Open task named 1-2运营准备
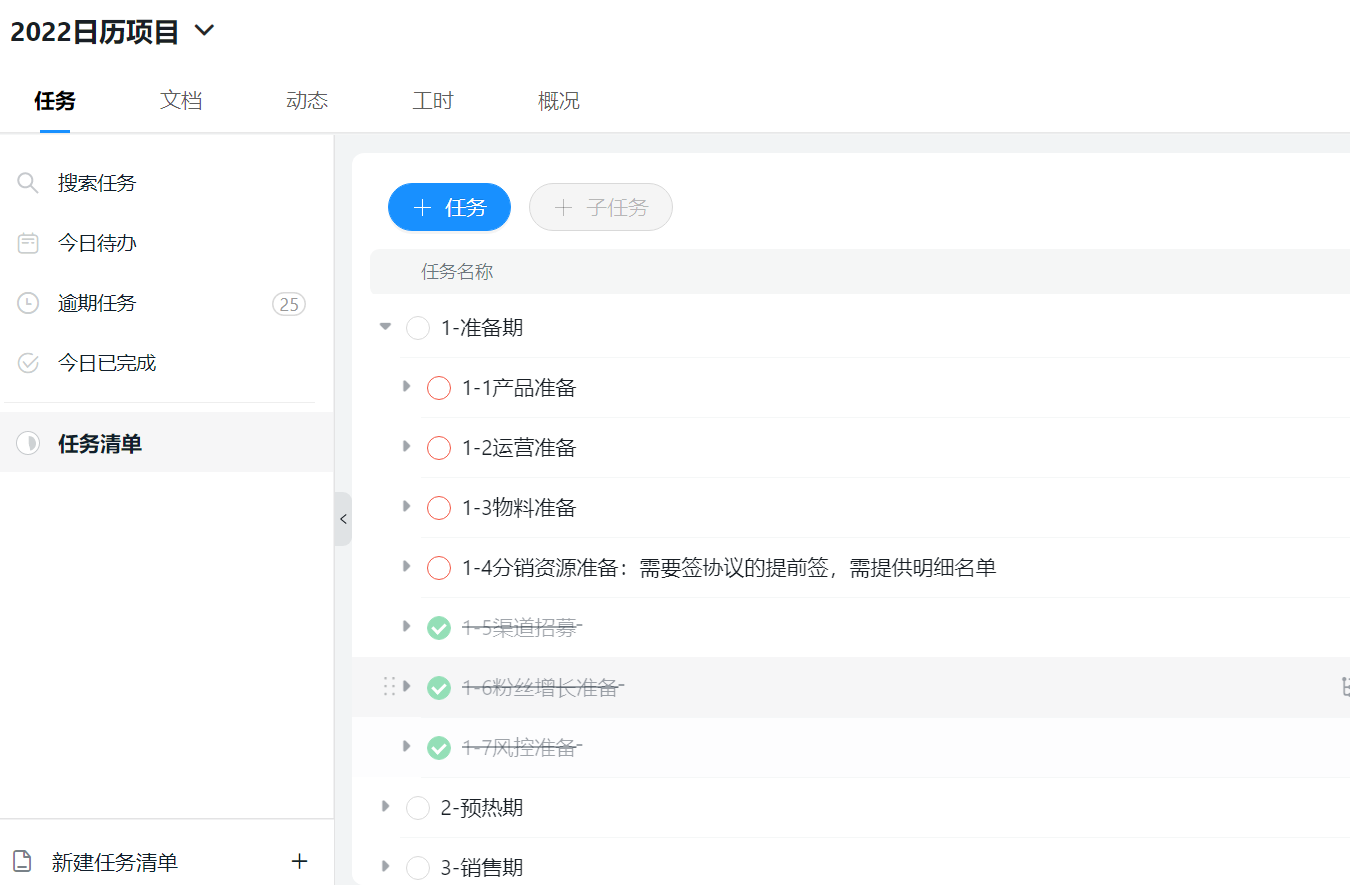The image size is (1350, 885). 519,448
